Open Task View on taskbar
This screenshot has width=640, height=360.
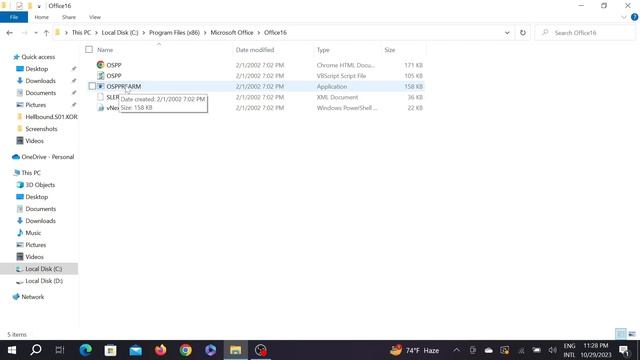tap(60, 350)
